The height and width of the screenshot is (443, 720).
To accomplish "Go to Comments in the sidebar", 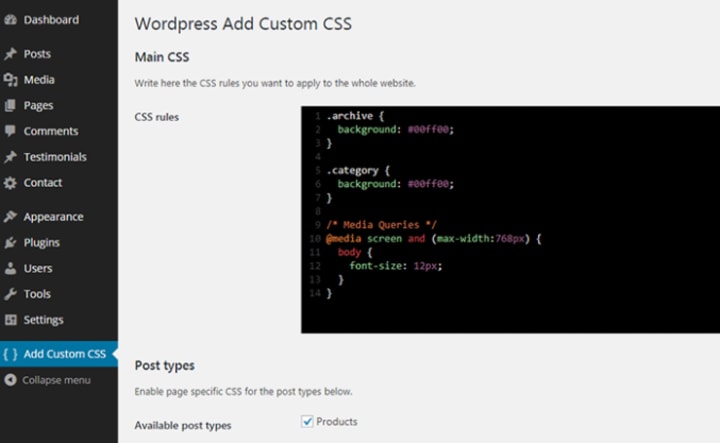I will coord(59,131).
